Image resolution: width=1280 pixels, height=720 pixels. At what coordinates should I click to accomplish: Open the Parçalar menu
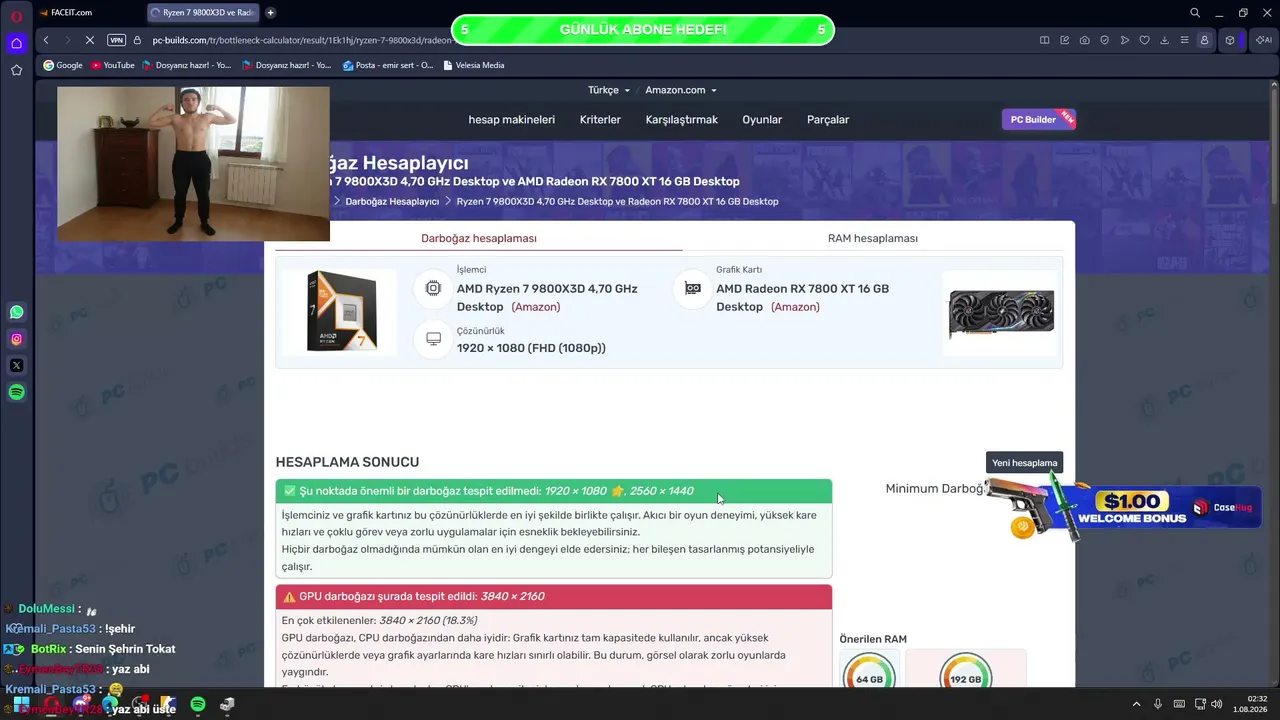(x=828, y=120)
